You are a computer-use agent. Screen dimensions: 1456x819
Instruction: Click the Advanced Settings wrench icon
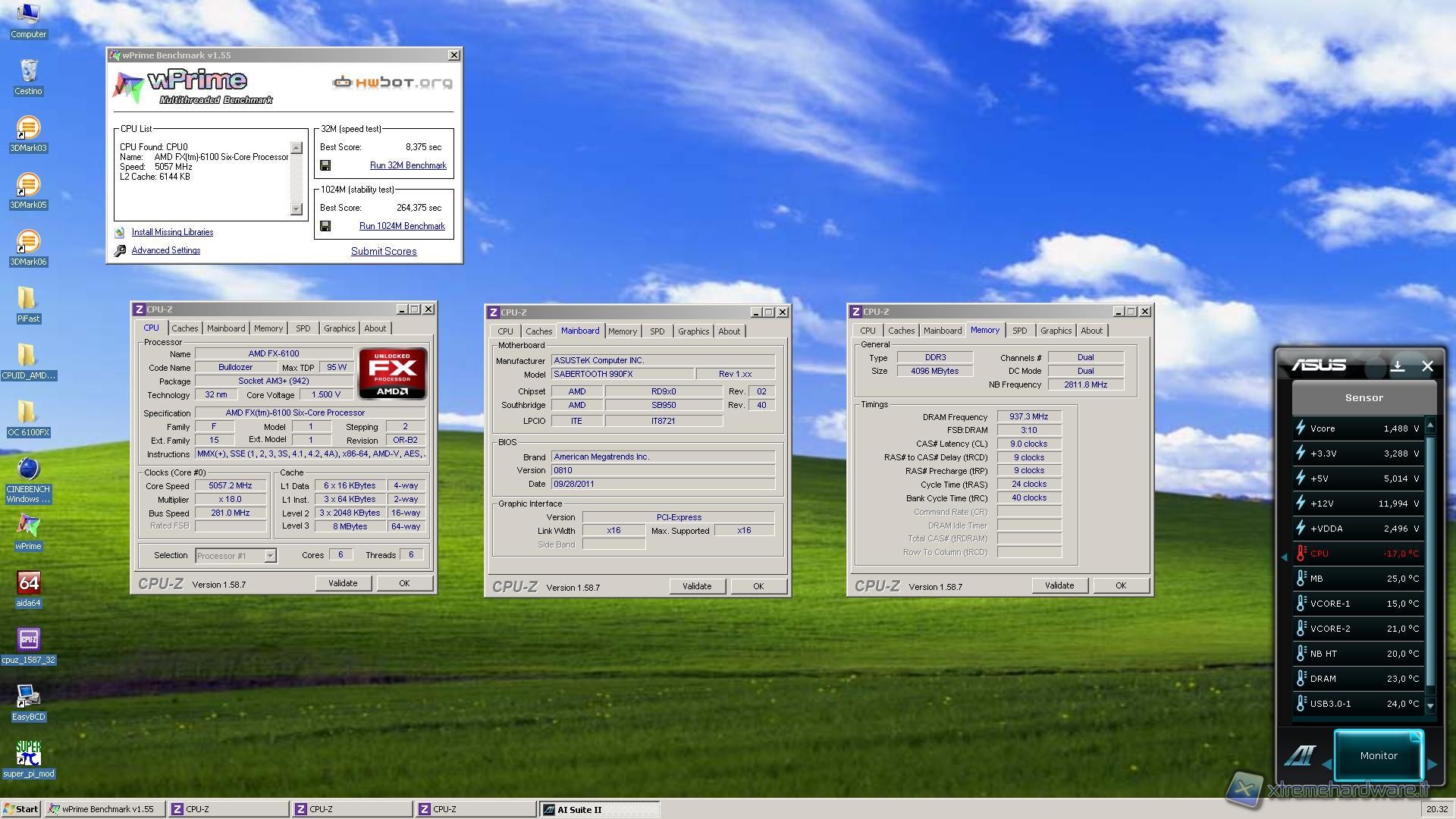tap(120, 250)
